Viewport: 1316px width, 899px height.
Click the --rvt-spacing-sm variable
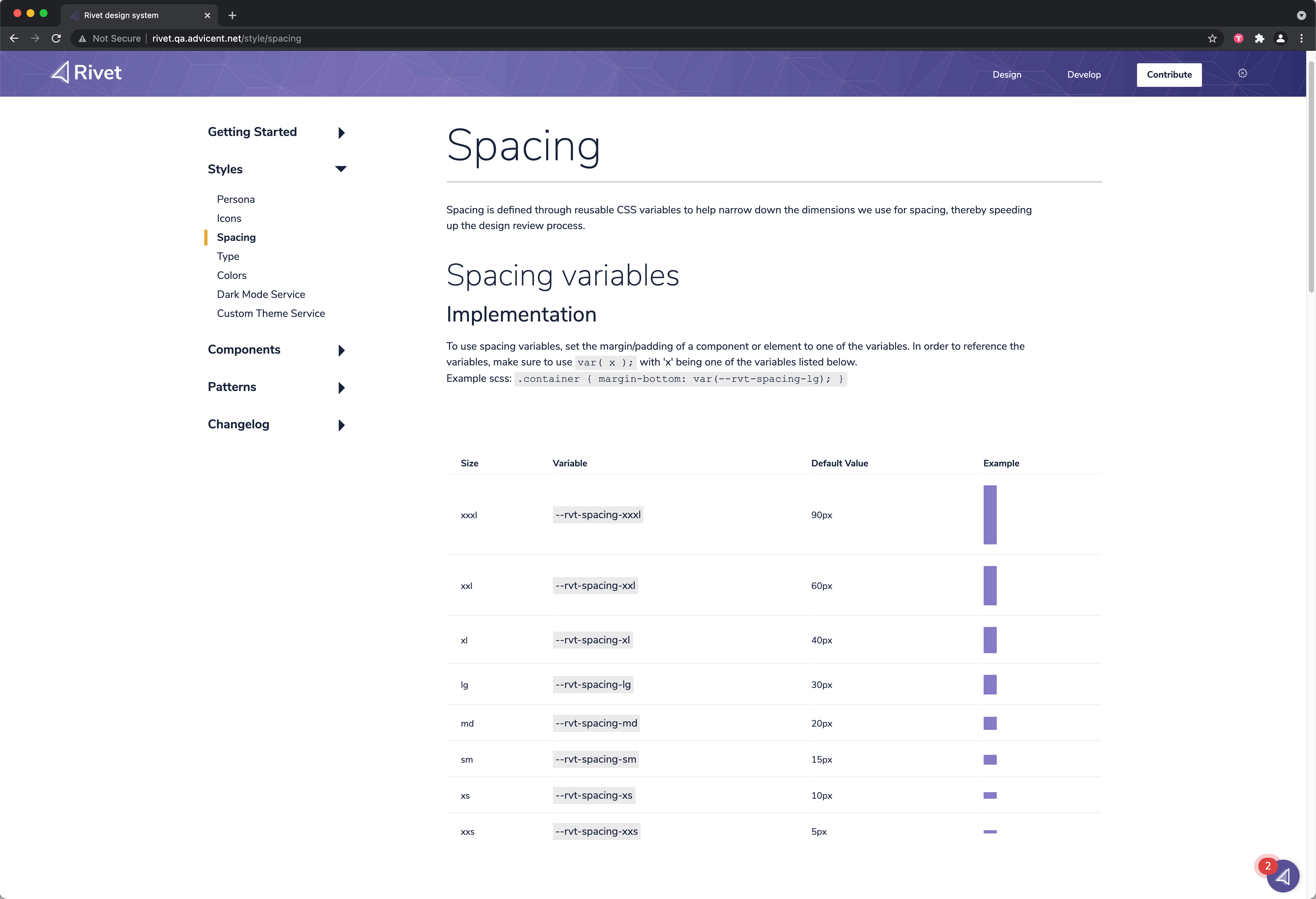click(596, 759)
